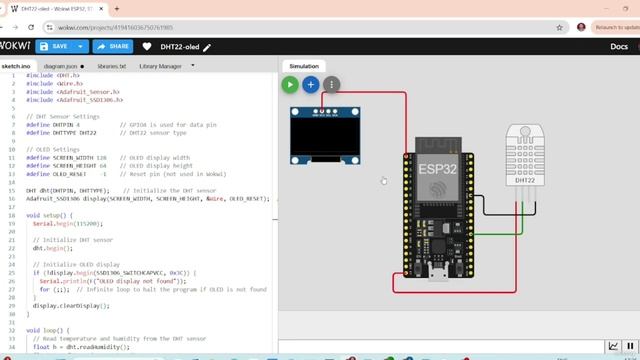
Task: Open the simulation options three-dot menu
Action: pos(331,85)
